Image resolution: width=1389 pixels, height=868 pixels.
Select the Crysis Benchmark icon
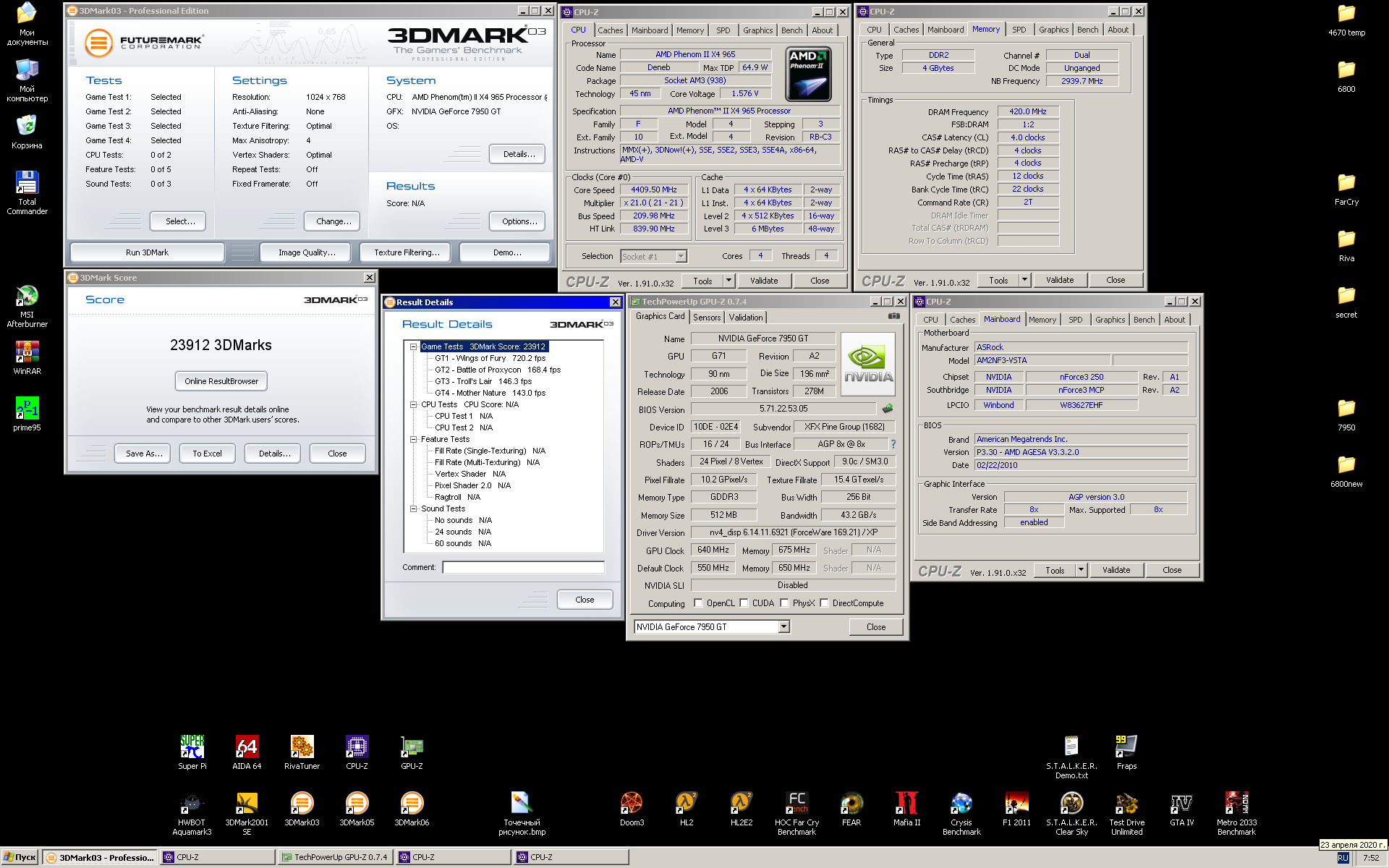coord(961,814)
